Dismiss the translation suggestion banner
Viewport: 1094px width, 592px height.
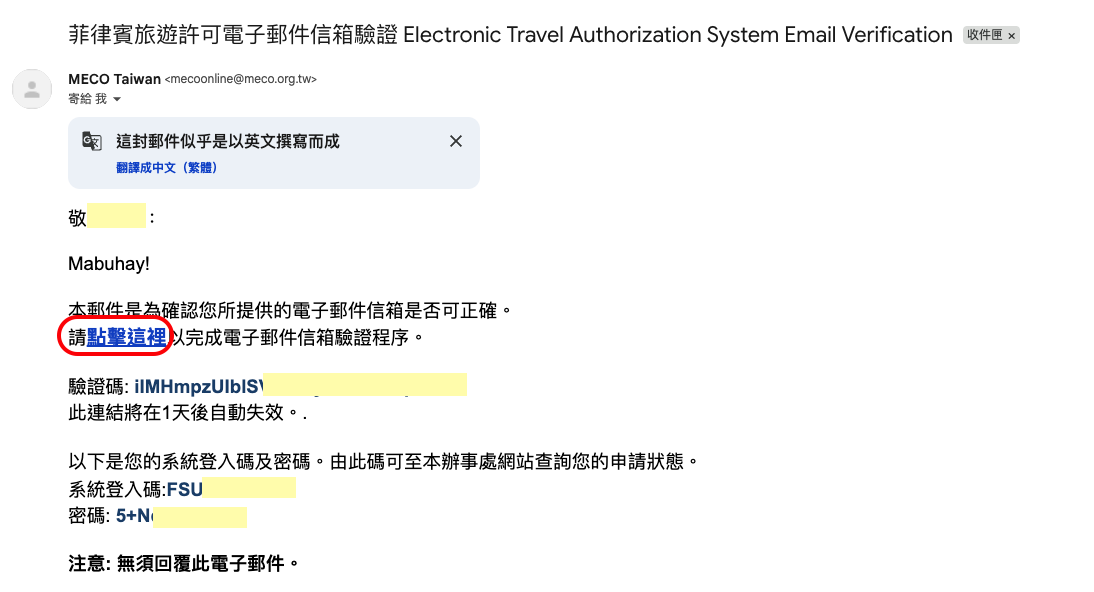click(456, 141)
